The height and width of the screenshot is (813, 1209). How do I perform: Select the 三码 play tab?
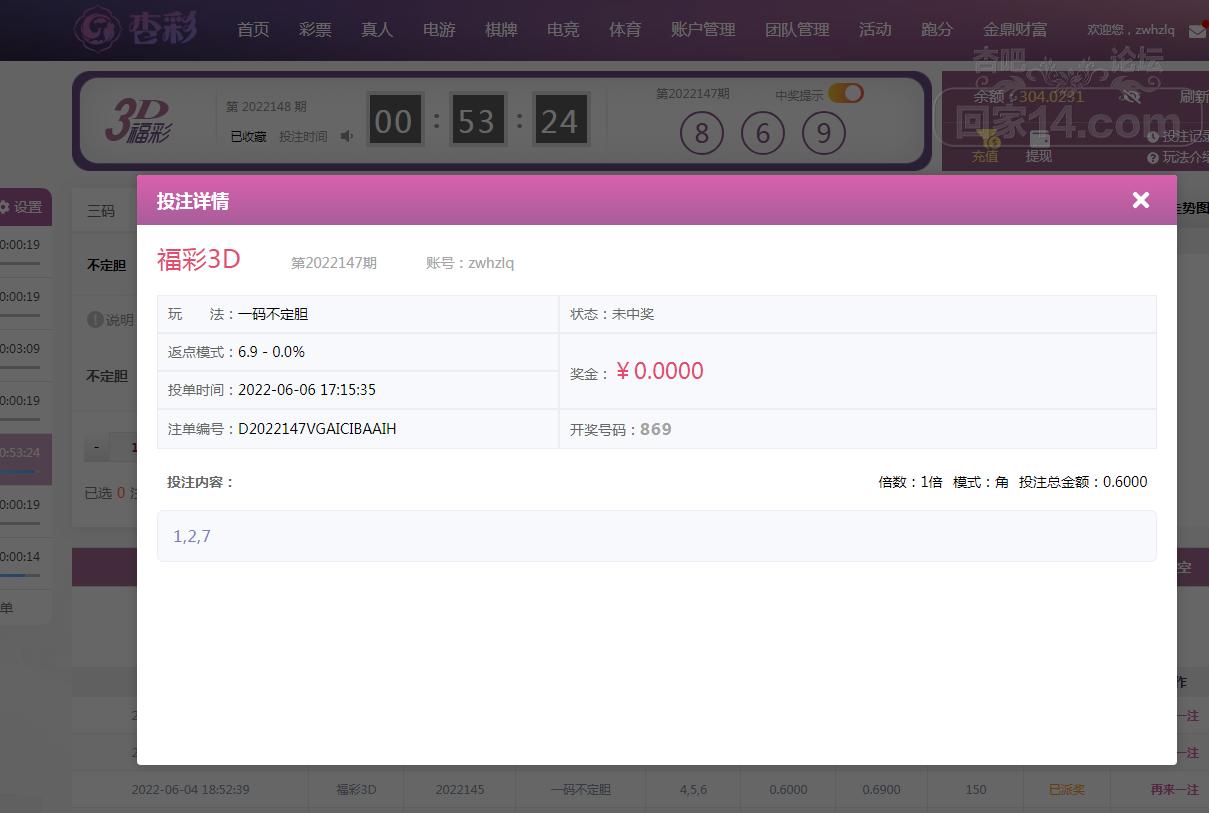(x=101, y=211)
